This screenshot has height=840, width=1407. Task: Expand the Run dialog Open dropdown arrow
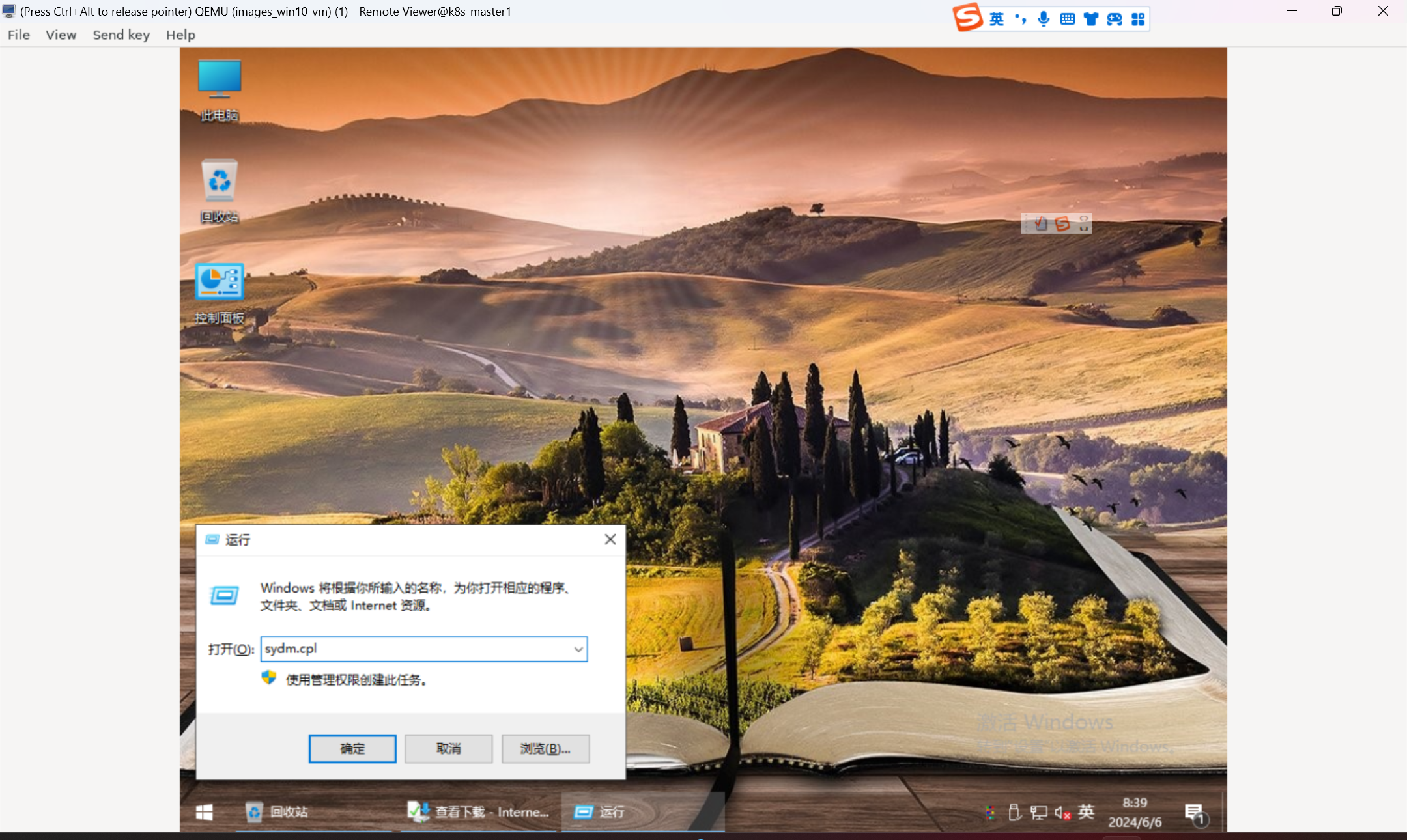coord(578,649)
